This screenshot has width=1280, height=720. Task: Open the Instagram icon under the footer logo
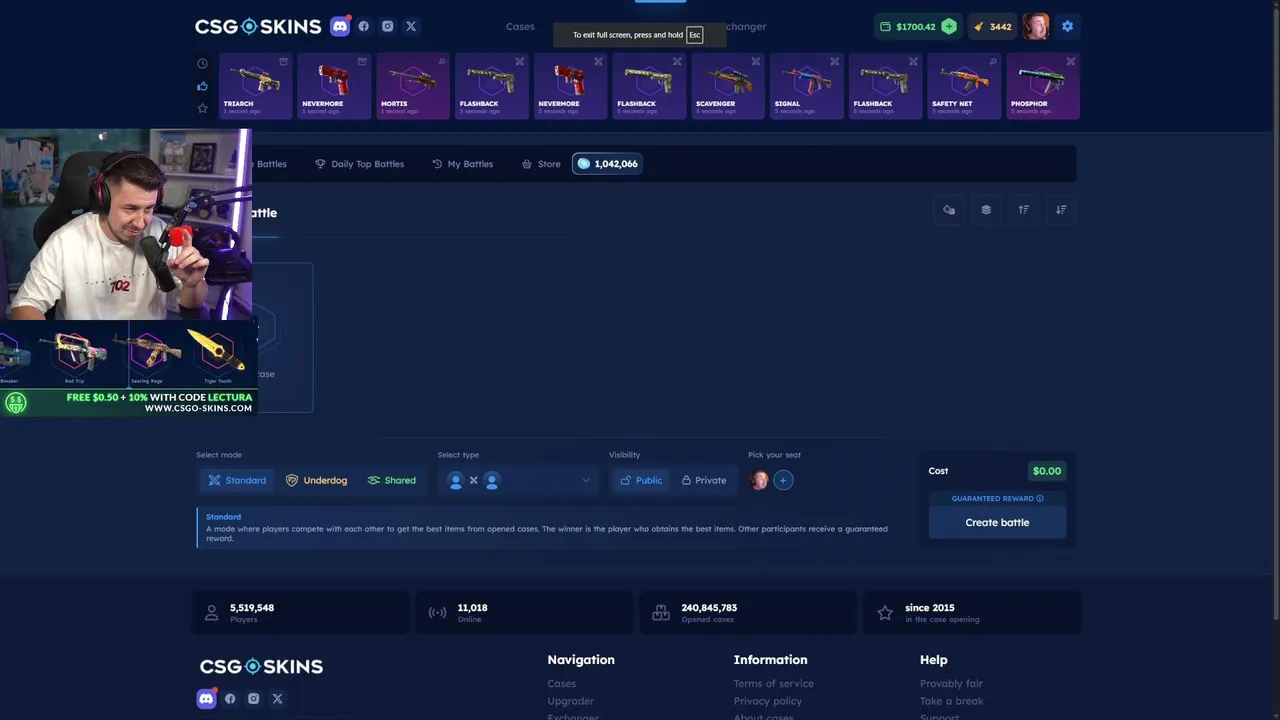click(x=254, y=699)
